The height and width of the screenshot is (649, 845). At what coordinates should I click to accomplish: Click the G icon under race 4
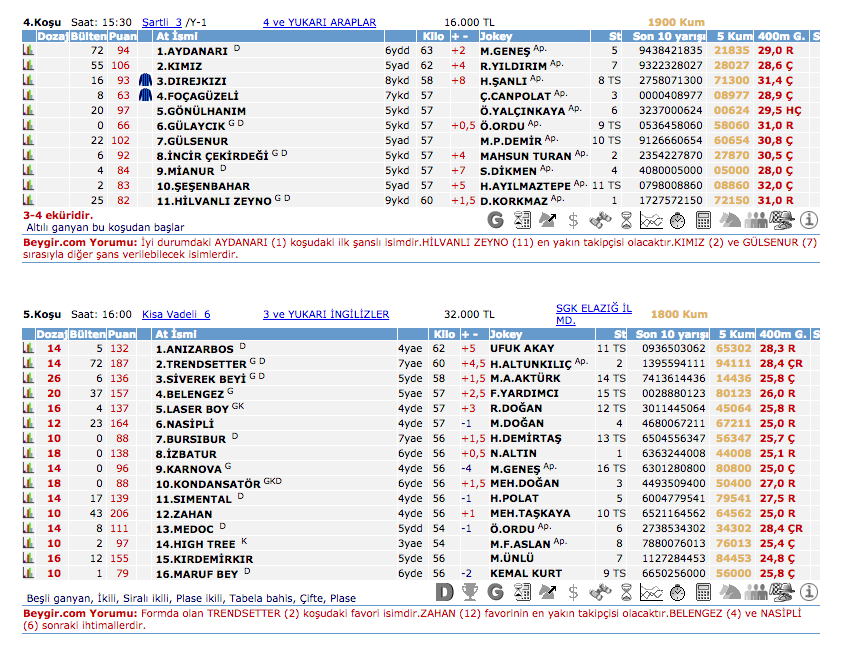(495, 220)
